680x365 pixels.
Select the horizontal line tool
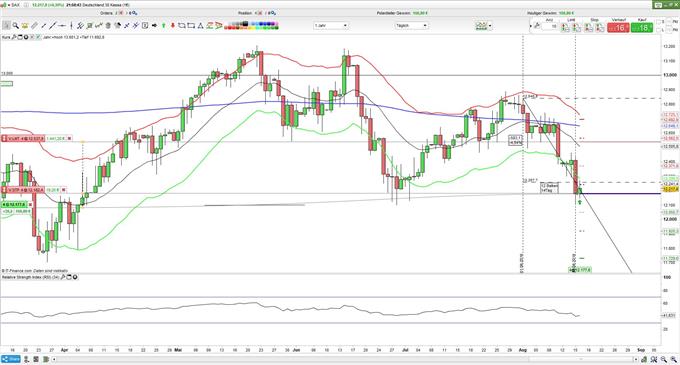pyautogui.click(x=62, y=26)
